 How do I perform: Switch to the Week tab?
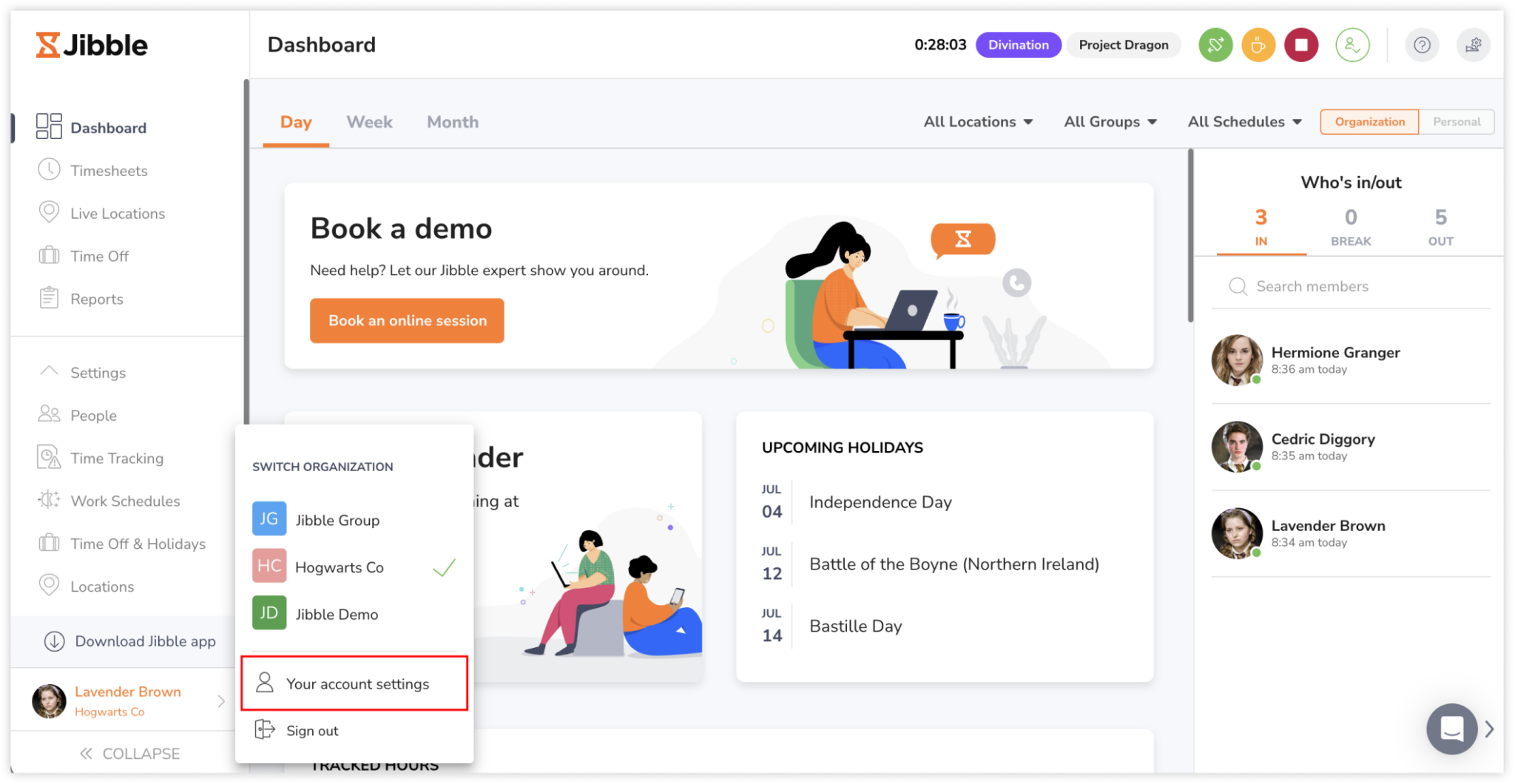point(369,121)
